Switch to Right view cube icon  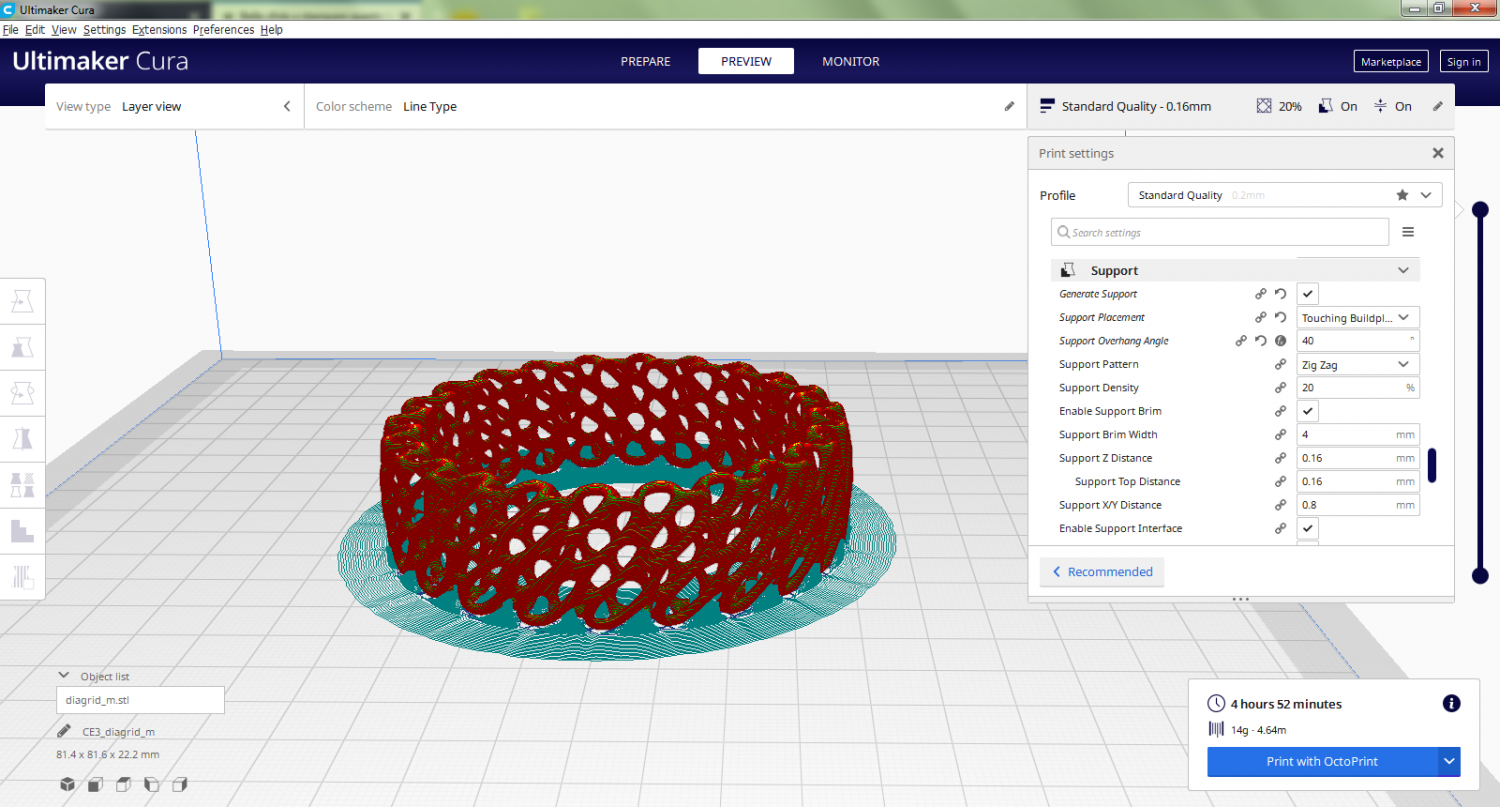[x=180, y=784]
